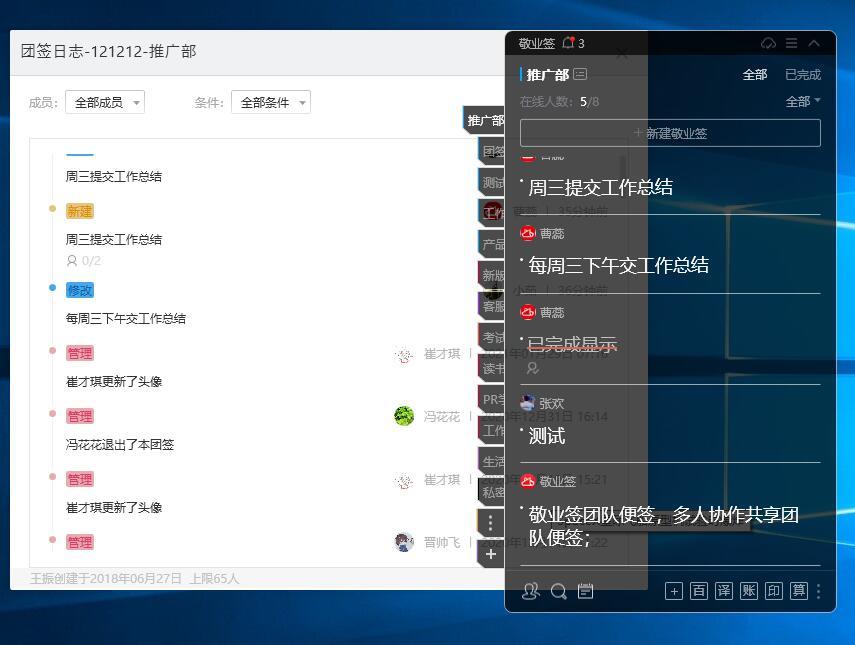This screenshot has width=855, height=645.
Task: Open the 全部成员 members dropdown
Action: (x=104, y=102)
